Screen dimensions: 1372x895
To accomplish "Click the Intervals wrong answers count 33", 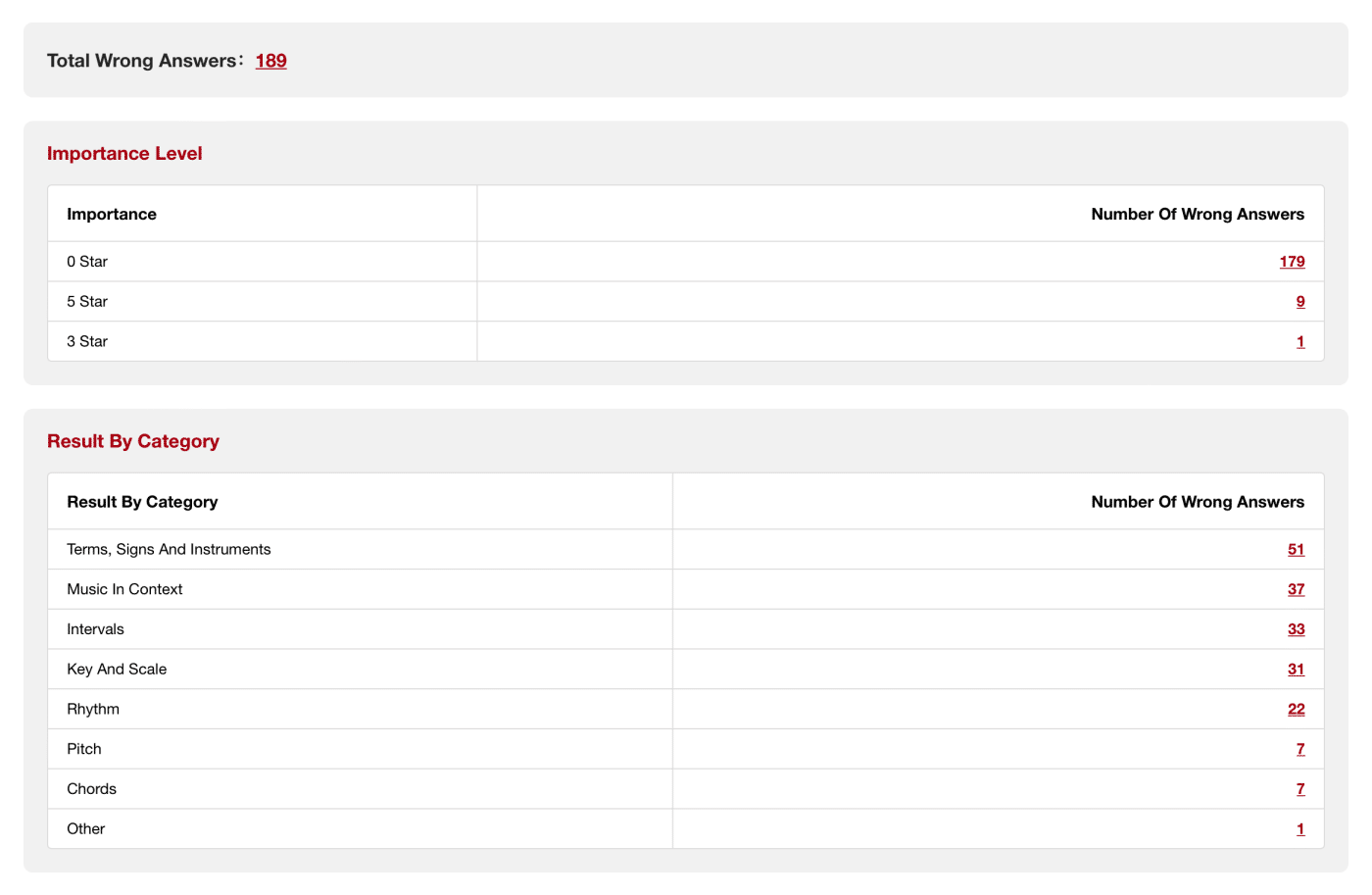I will coord(1296,629).
